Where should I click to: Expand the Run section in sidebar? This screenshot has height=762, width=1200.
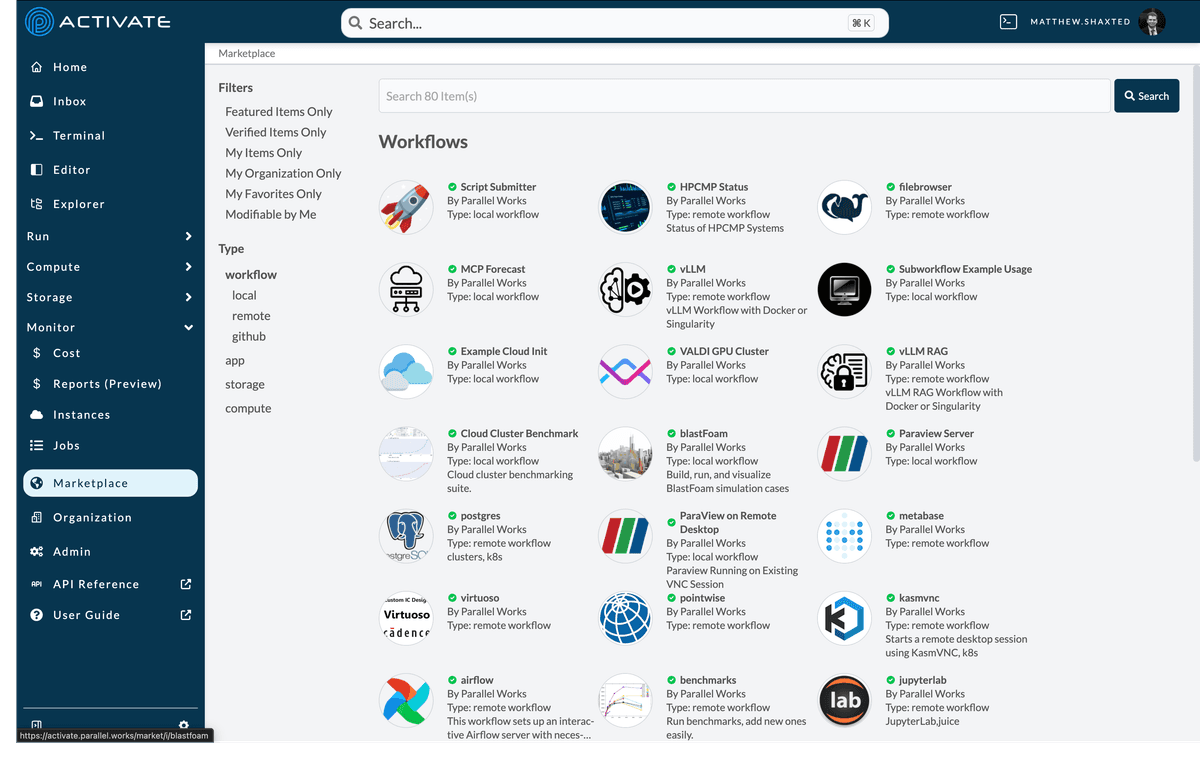coord(110,236)
